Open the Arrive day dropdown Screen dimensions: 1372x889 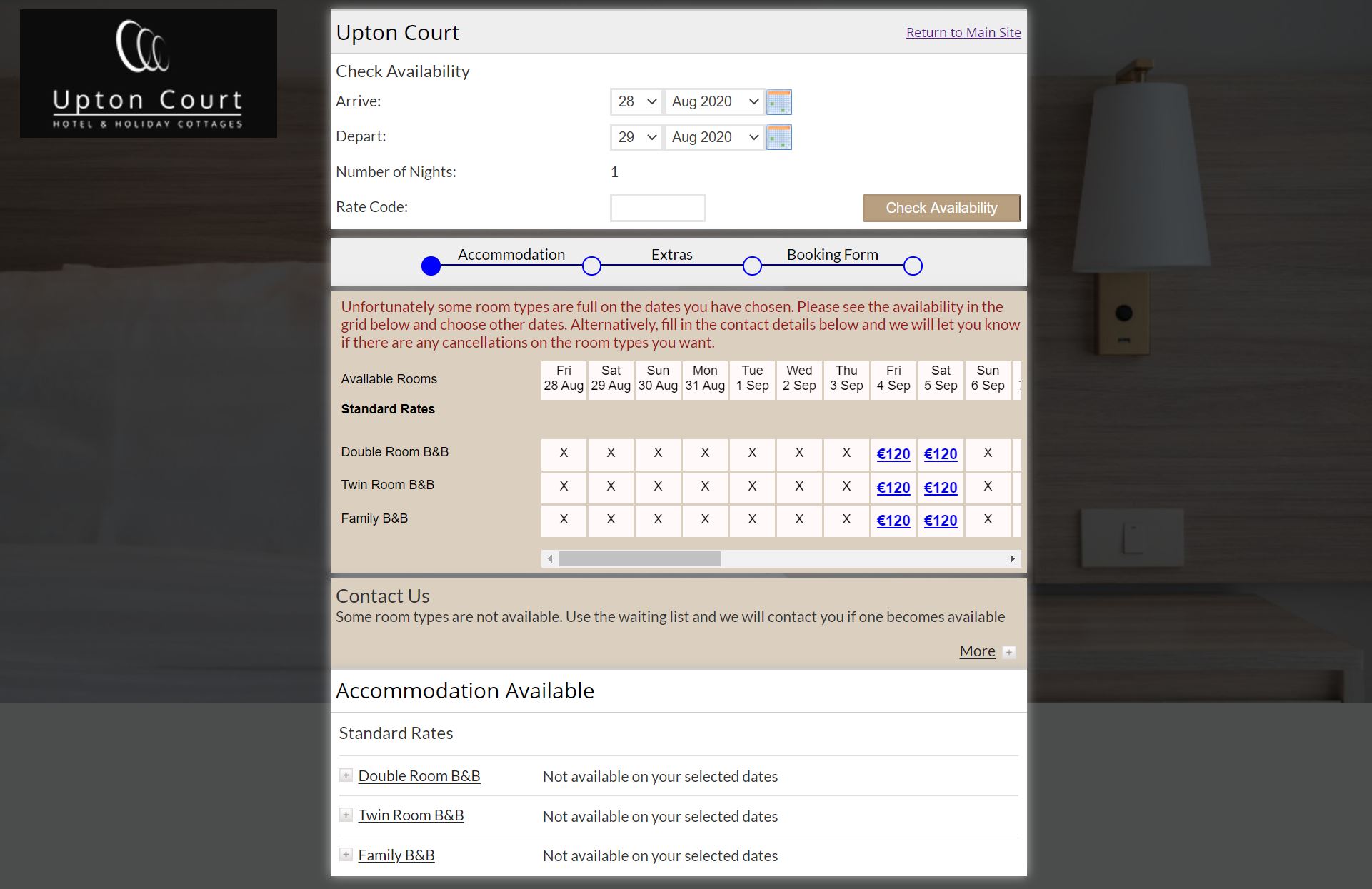pyautogui.click(x=636, y=101)
